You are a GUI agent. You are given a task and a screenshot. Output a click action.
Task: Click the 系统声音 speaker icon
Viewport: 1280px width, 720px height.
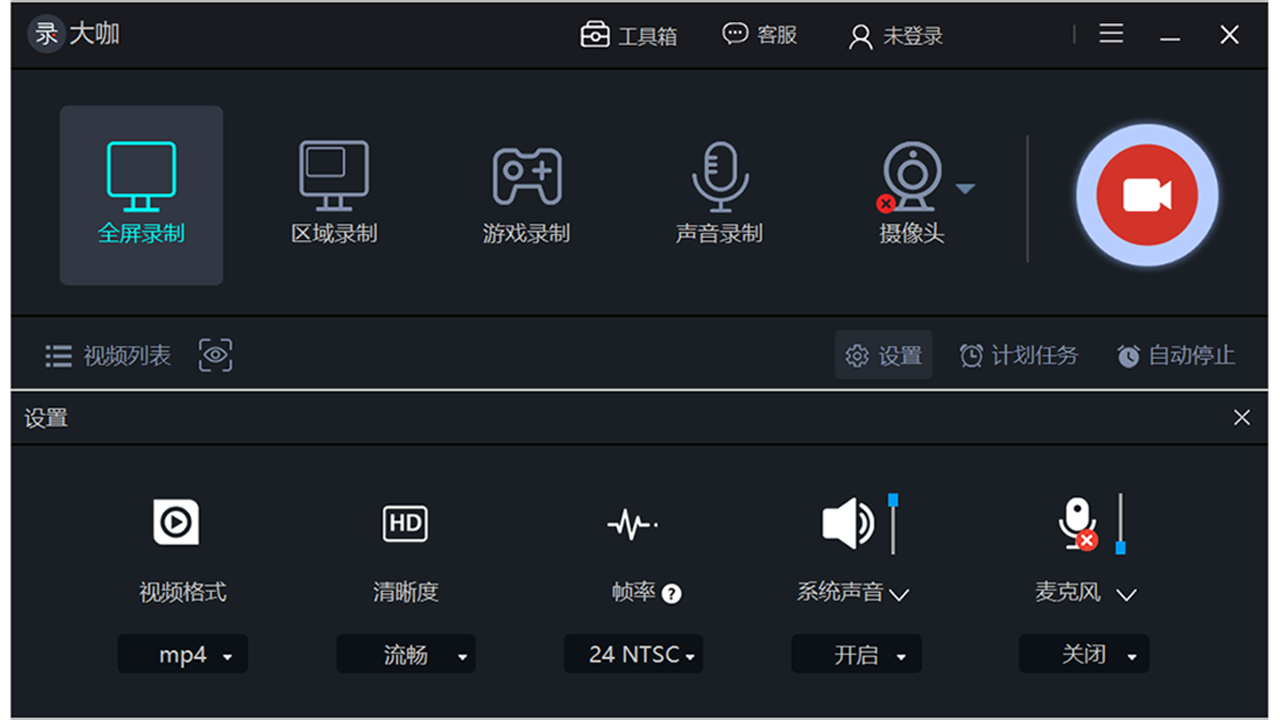[849, 523]
